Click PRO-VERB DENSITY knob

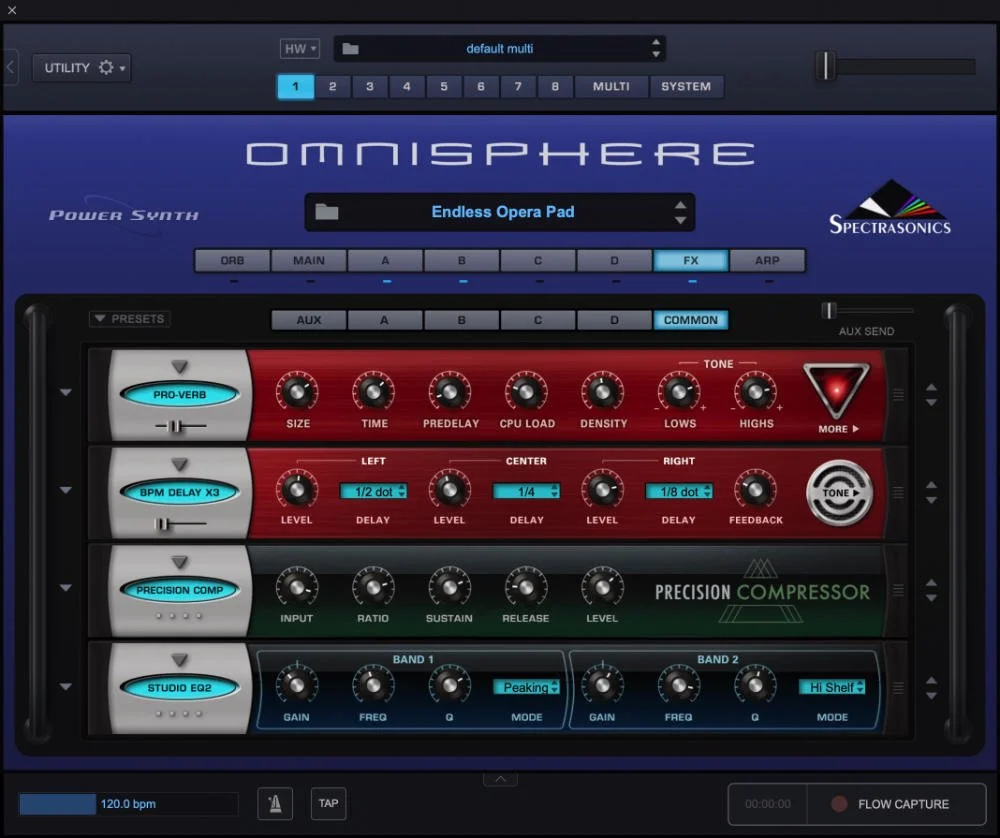[603, 392]
